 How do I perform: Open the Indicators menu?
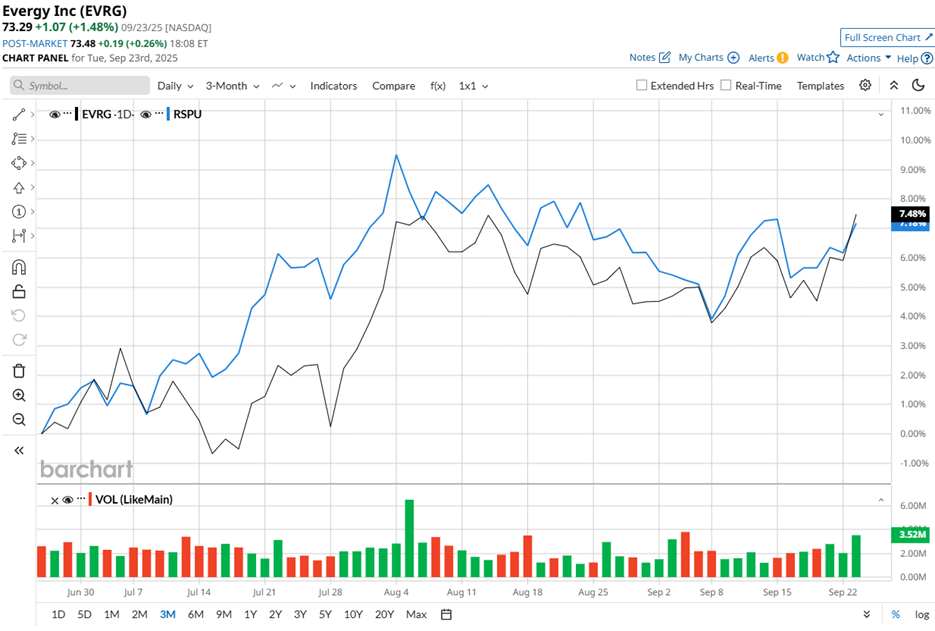pos(333,86)
